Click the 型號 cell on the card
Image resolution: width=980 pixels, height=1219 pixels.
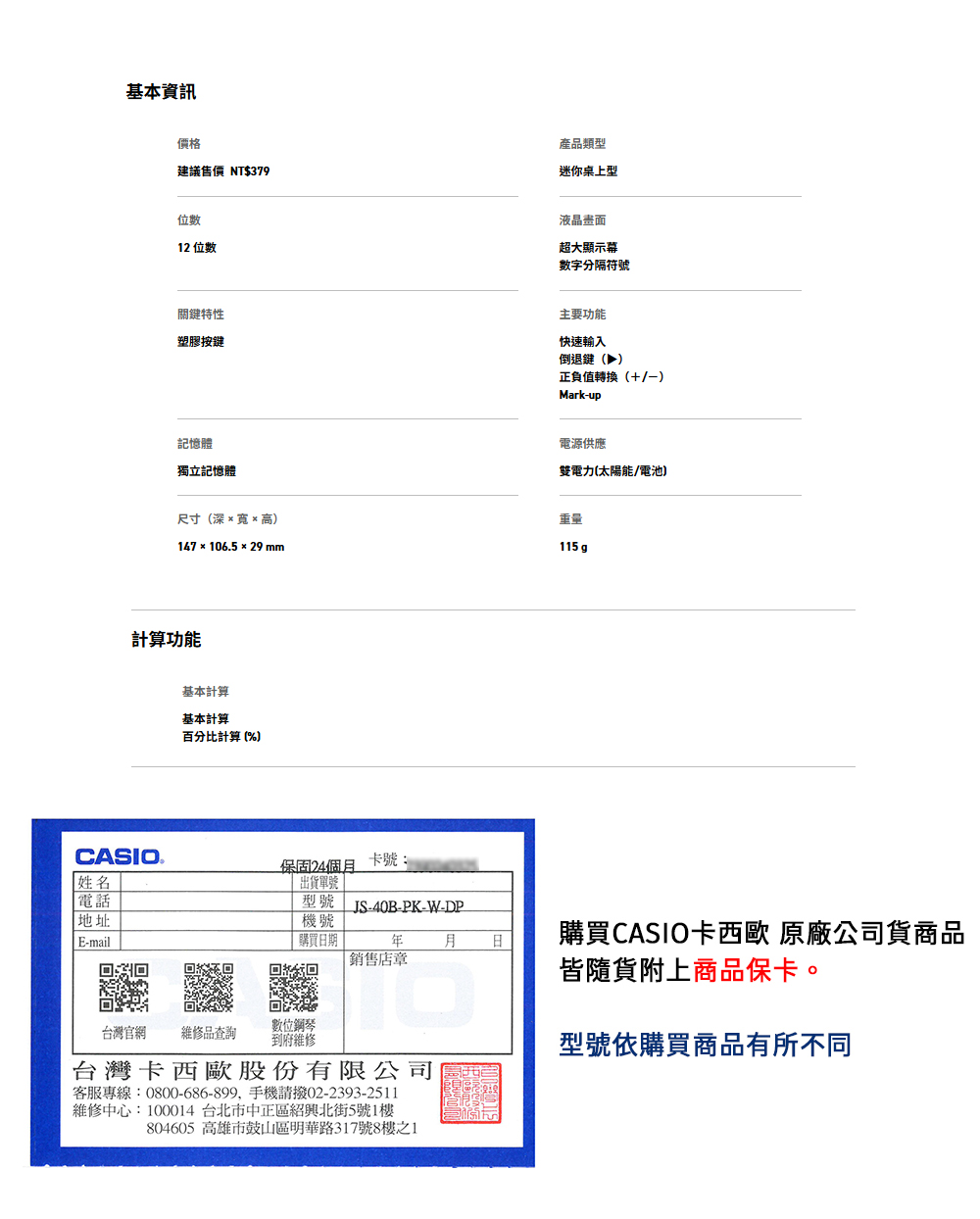point(318,901)
